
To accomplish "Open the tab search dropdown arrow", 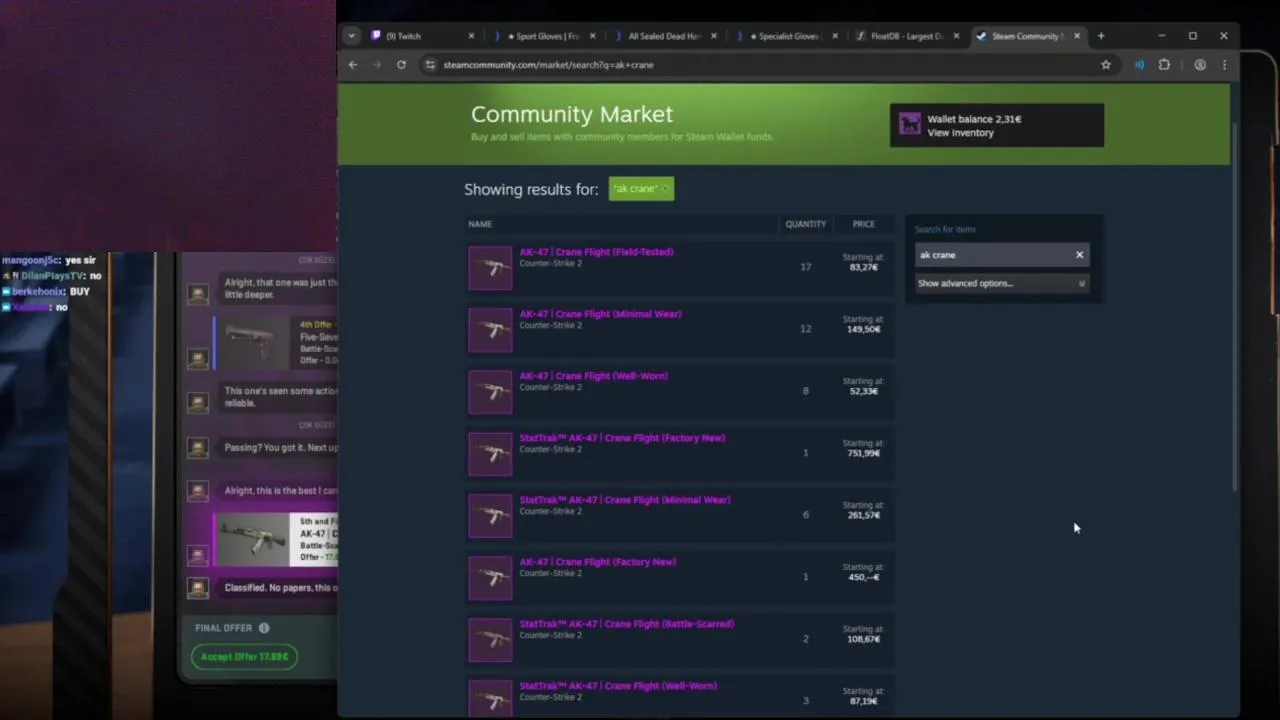I will (351, 36).
